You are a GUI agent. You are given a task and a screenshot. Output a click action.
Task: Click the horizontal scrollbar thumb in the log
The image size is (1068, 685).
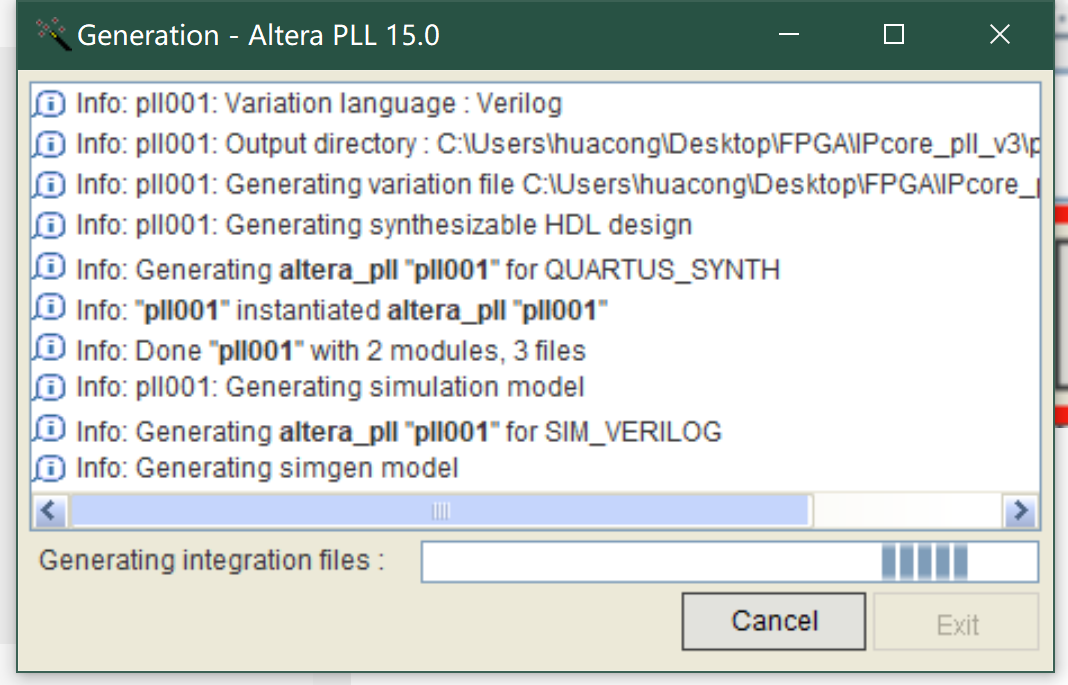click(440, 511)
